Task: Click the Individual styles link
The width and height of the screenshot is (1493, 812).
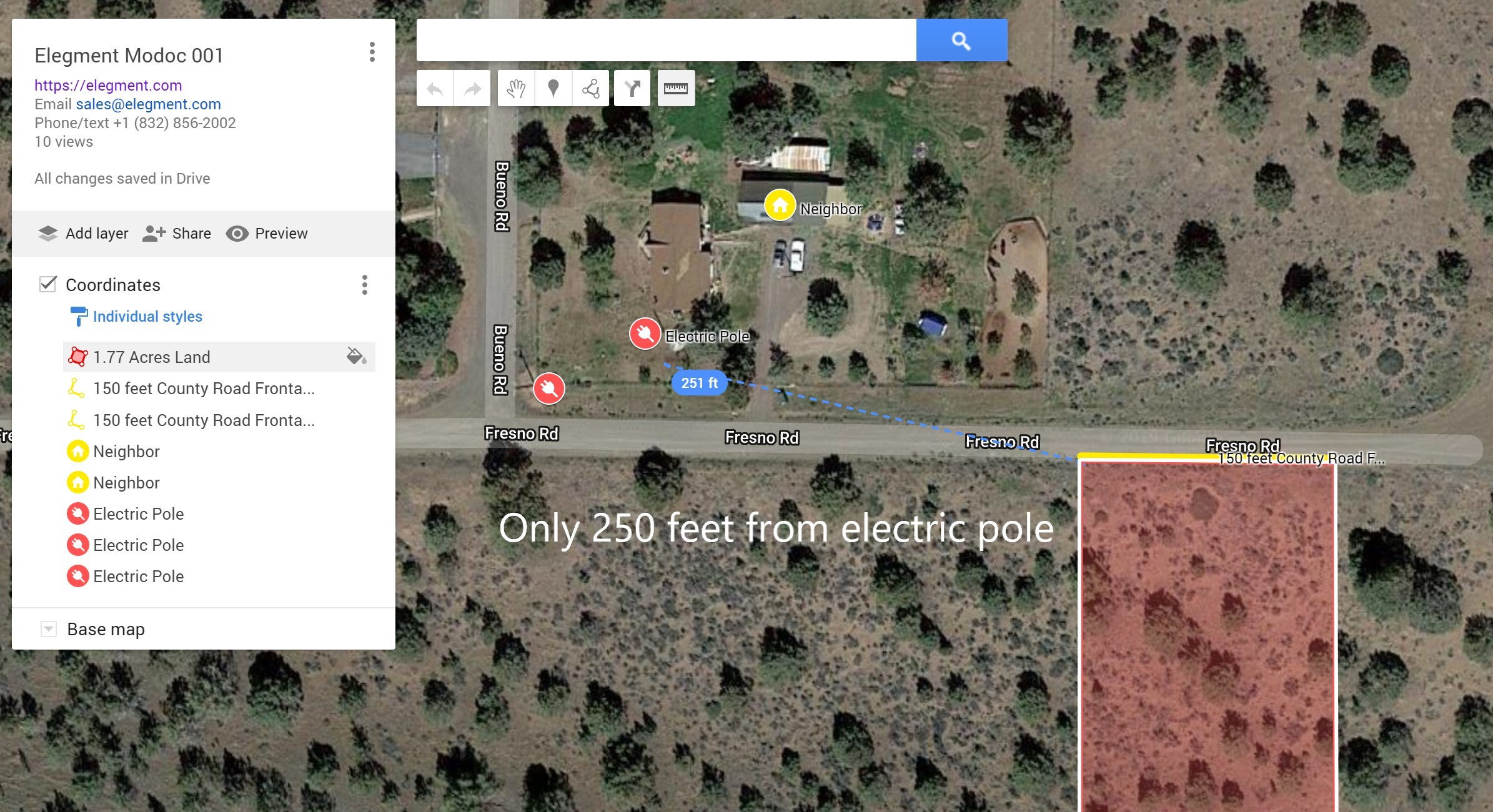Action: [x=147, y=317]
